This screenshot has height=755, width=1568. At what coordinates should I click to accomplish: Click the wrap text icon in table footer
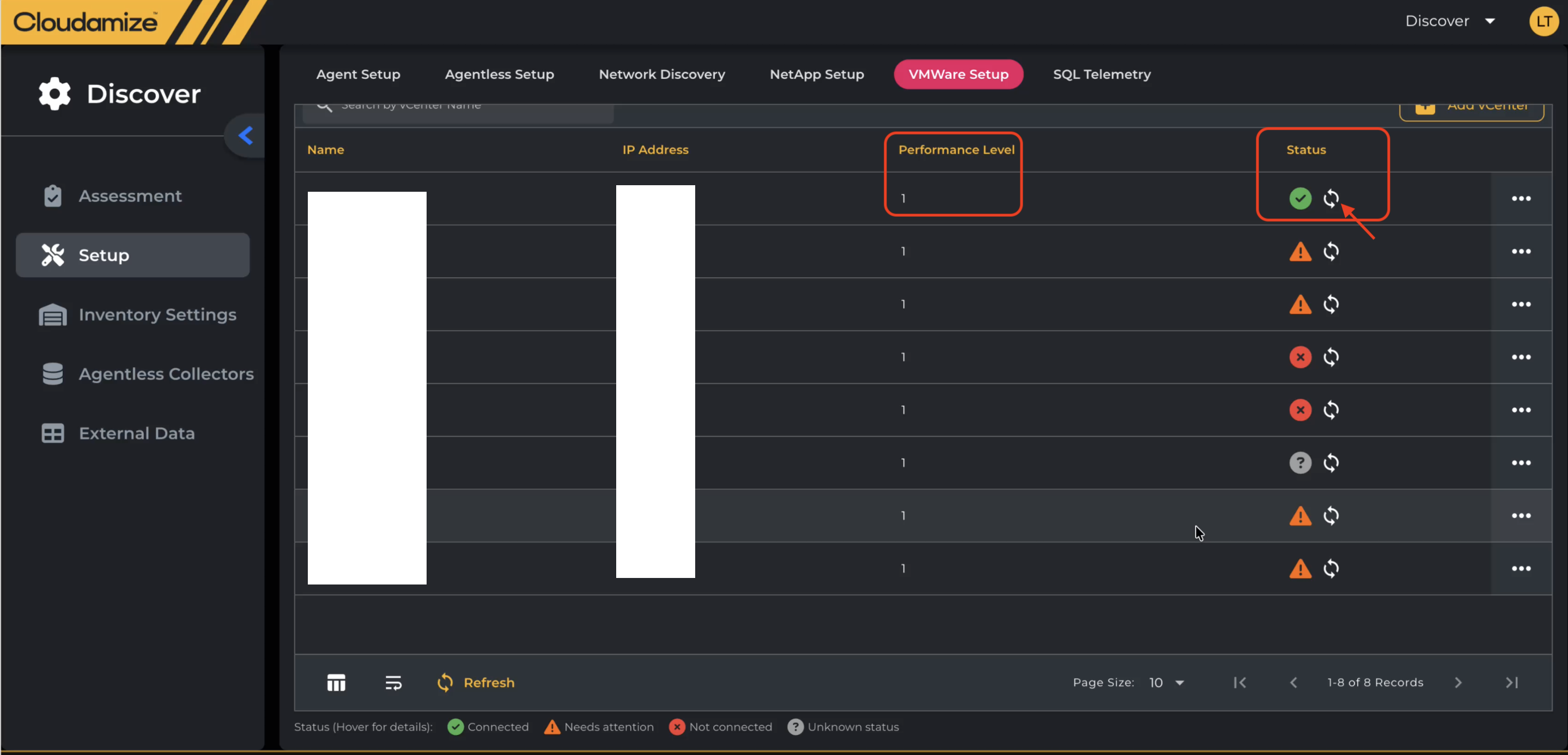tap(393, 683)
